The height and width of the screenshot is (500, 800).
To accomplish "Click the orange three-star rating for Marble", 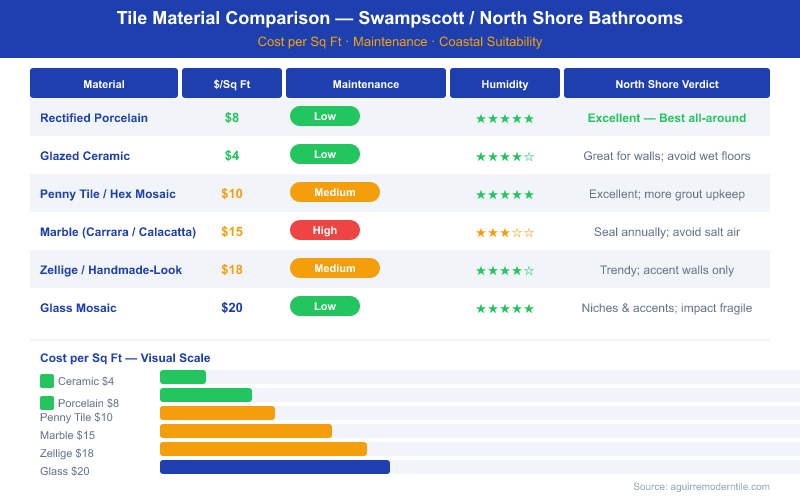I will (x=505, y=233).
